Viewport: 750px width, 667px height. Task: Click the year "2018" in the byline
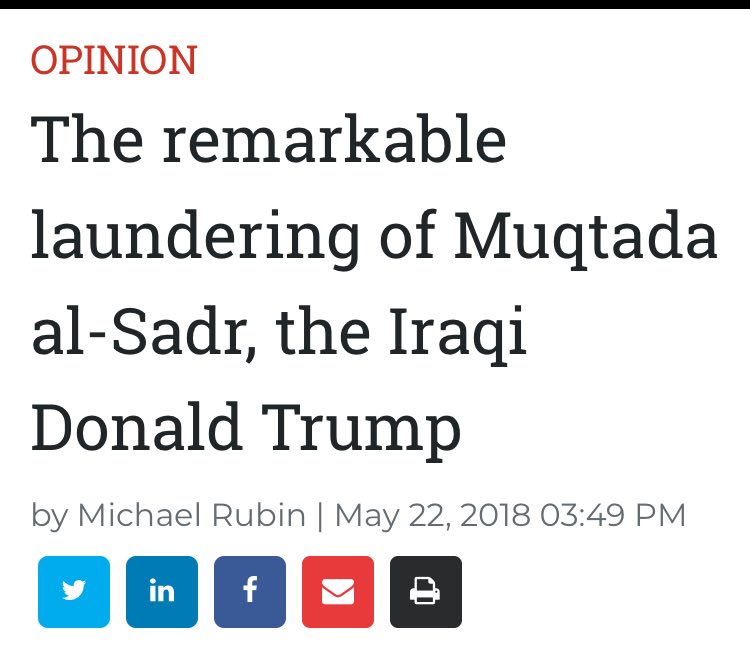(494, 515)
